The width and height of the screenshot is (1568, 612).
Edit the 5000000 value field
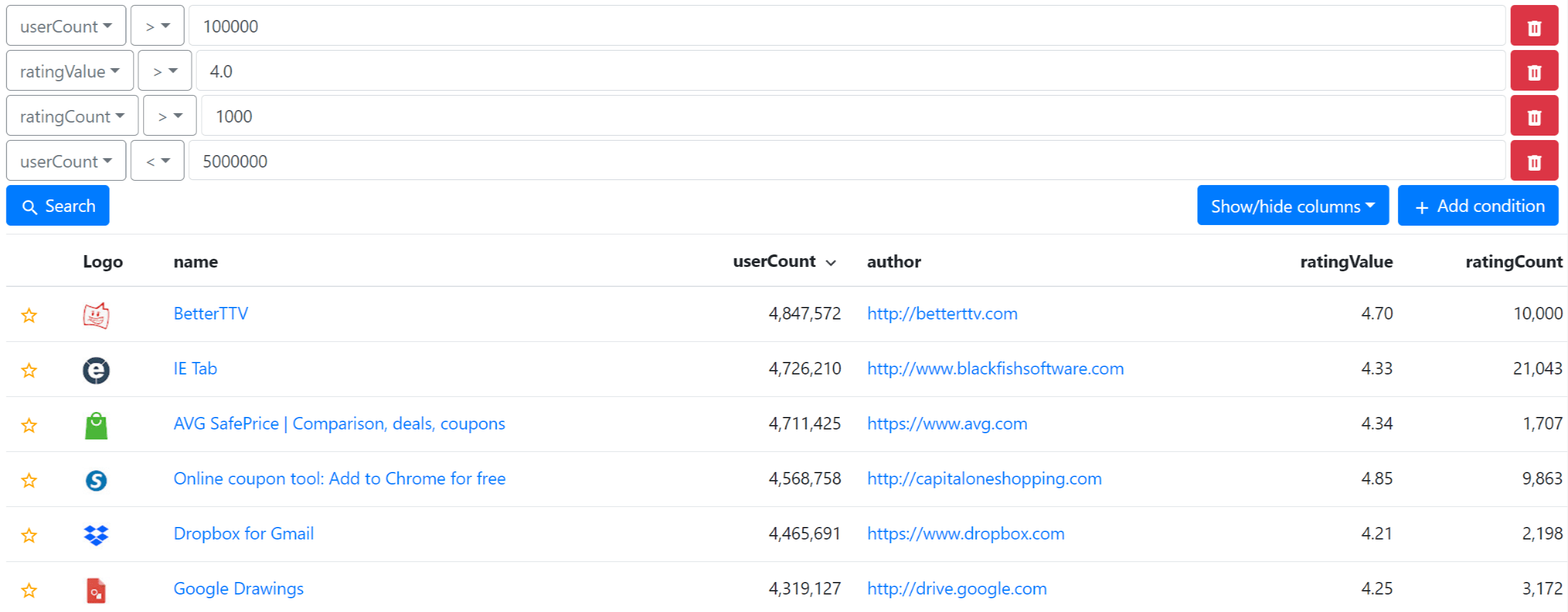pyautogui.click(x=847, y=161)
